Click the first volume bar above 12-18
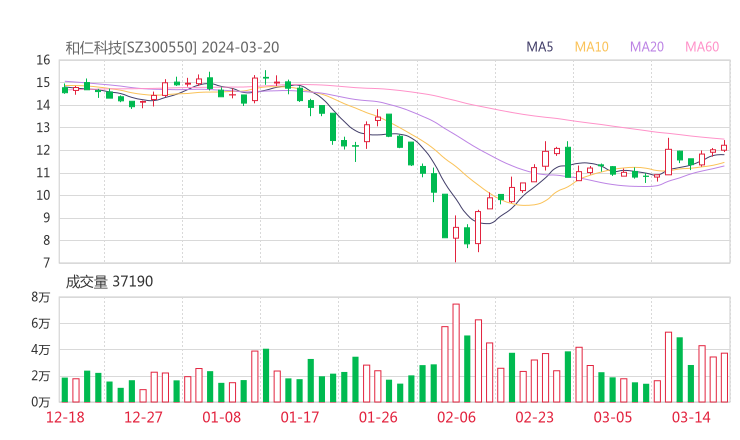740x440 pixels. point(65,390)
